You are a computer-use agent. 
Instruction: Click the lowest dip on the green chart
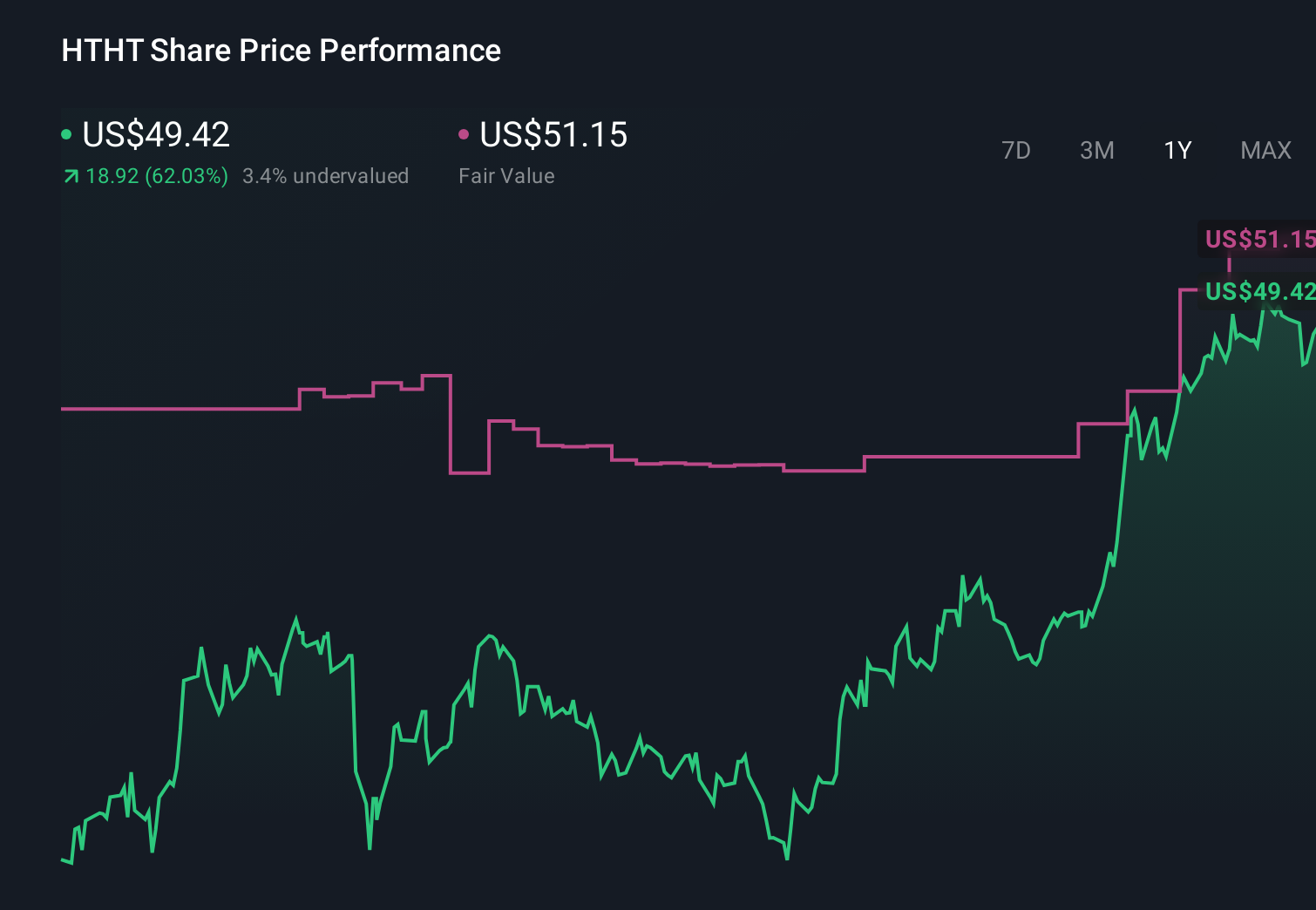[785, 859]
